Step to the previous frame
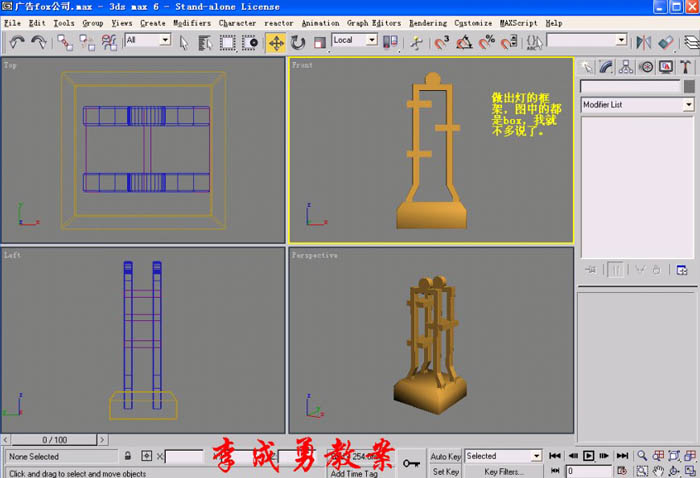Screen dimensions: 700x478 coord(573,455)
